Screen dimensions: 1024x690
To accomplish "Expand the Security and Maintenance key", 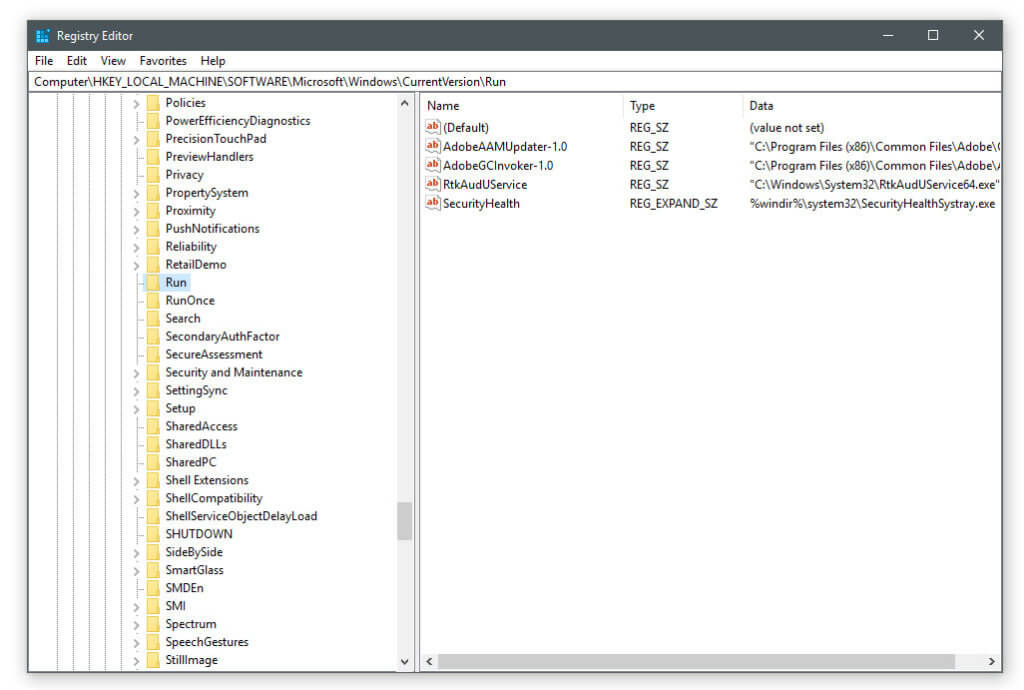I will click(136, 373).
